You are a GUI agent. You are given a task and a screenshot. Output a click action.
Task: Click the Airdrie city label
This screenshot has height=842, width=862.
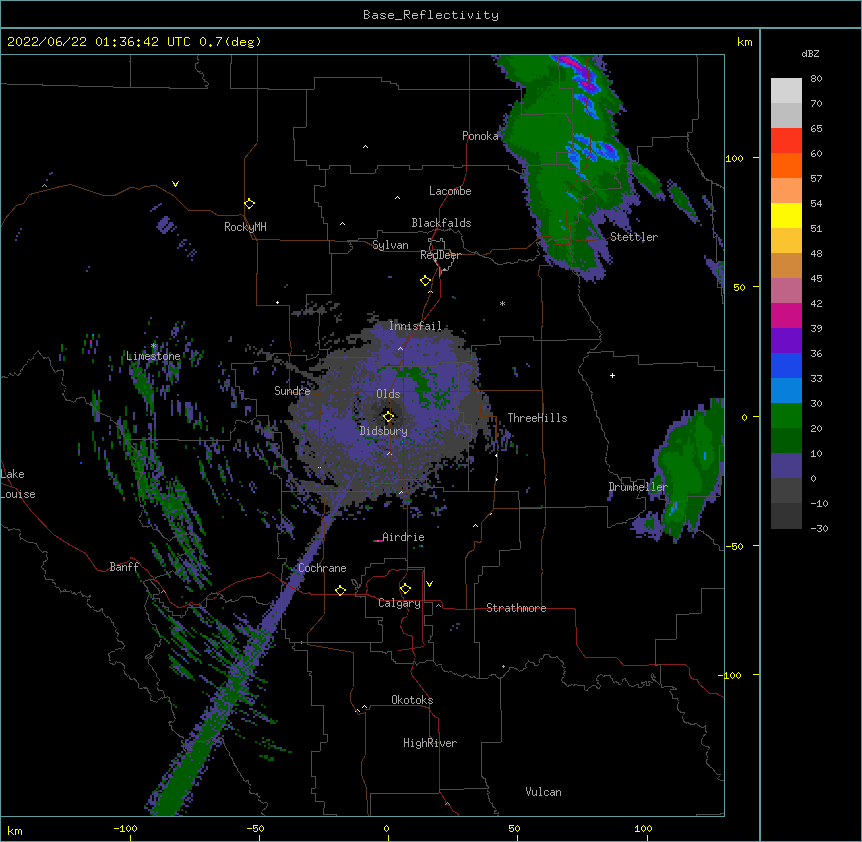403,537
